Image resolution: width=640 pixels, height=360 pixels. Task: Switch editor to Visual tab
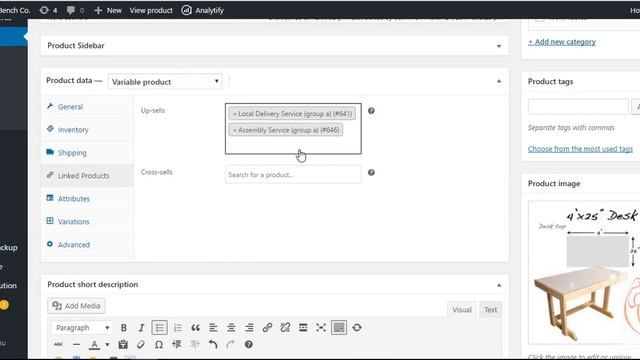[x=462, y=310]
